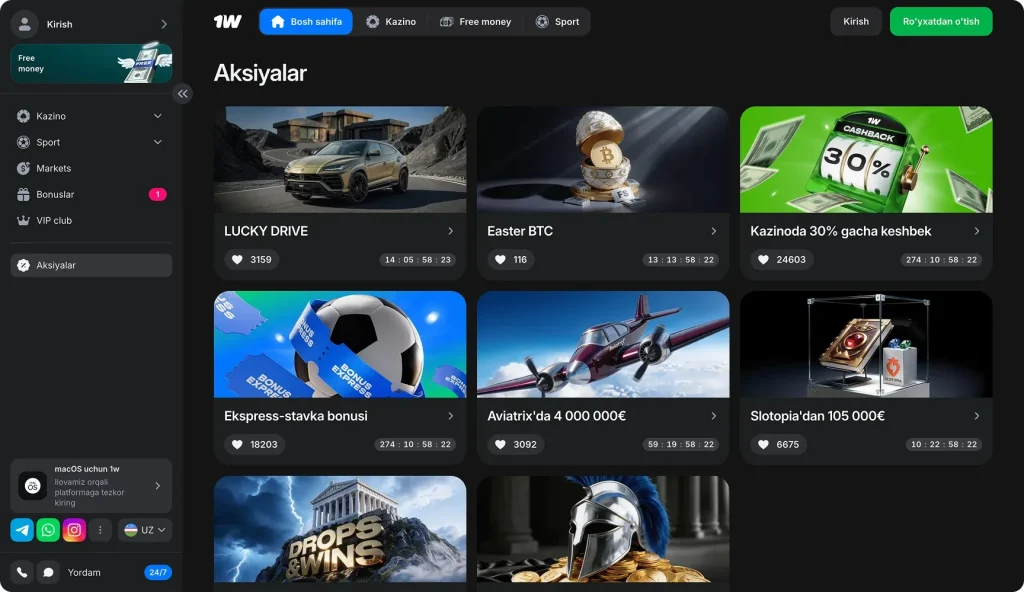Open the WhatsApp contact icon
The height and width of the screenshot is (592, 1024).
point(48,530)
